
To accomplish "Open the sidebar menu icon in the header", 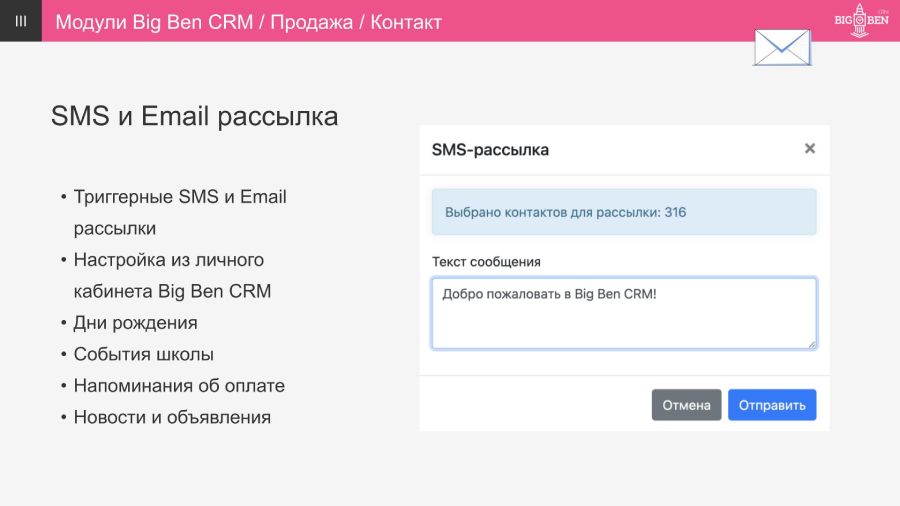I will (21, 21).
